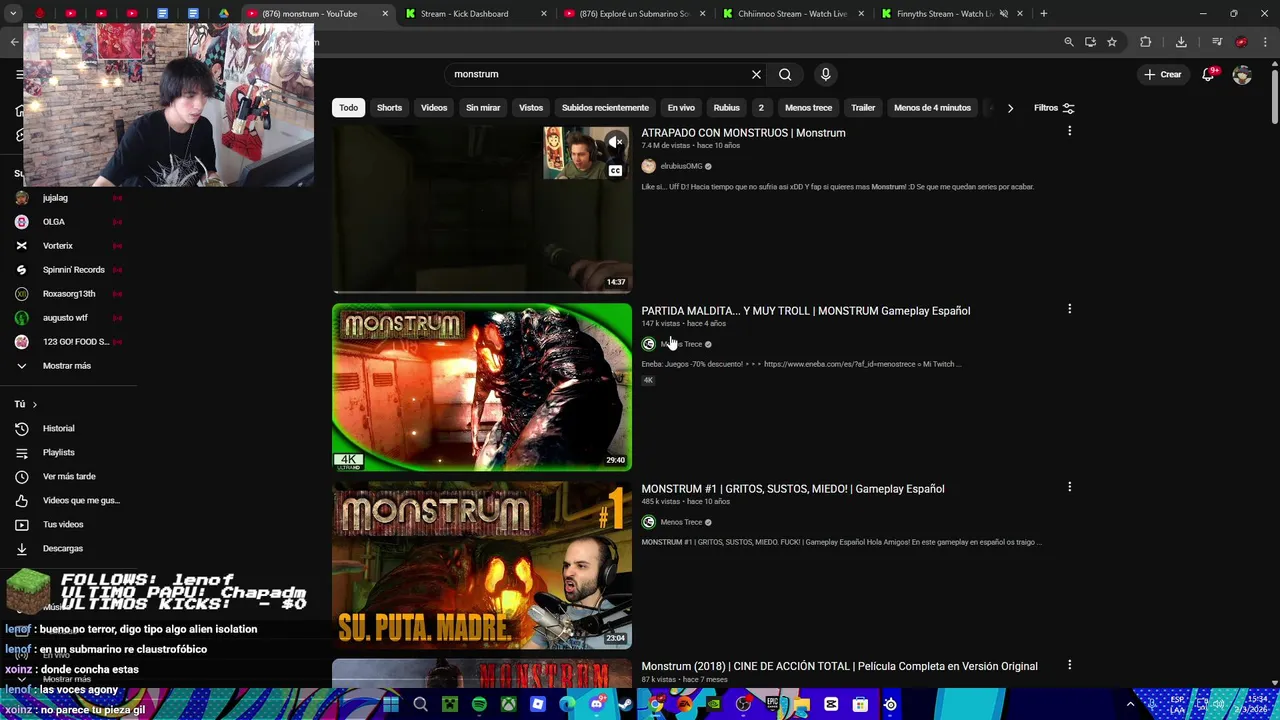
Task: Open a new browser tab
Action: point(1043,14)
